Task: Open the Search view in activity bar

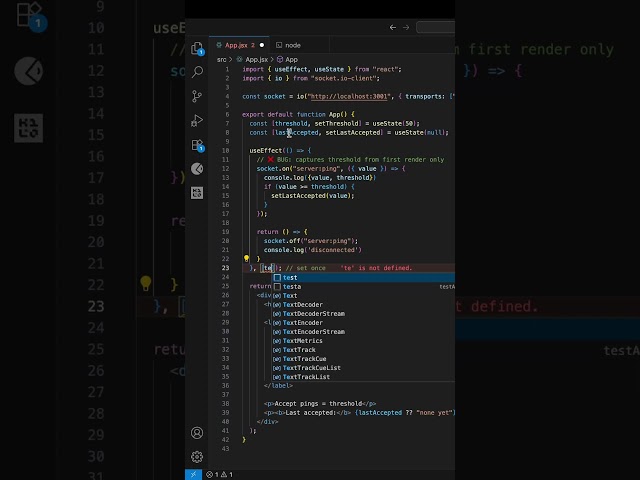Action: (197, 72)
